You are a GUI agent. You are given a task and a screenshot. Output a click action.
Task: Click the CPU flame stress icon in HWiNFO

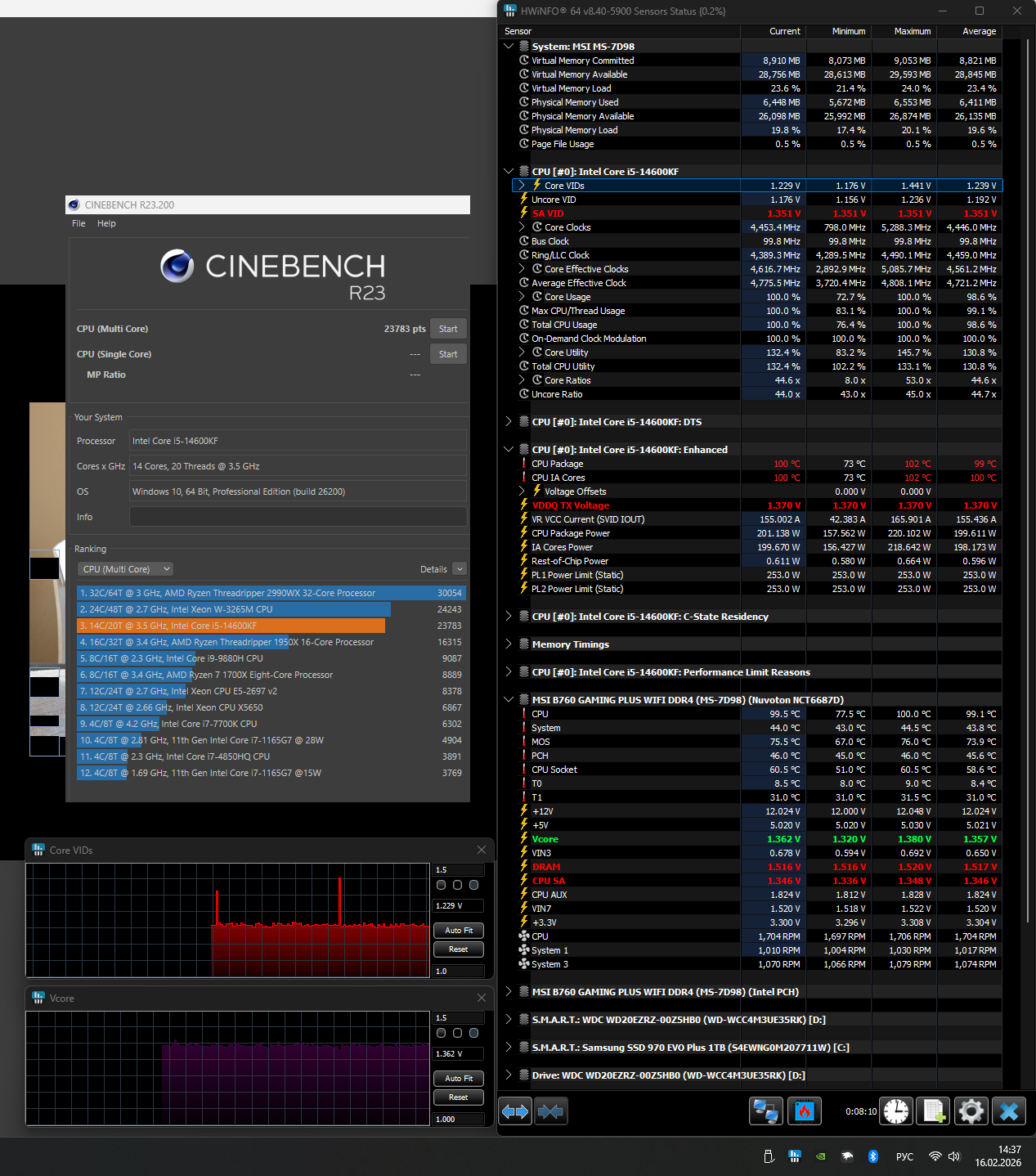[805, 1111]
